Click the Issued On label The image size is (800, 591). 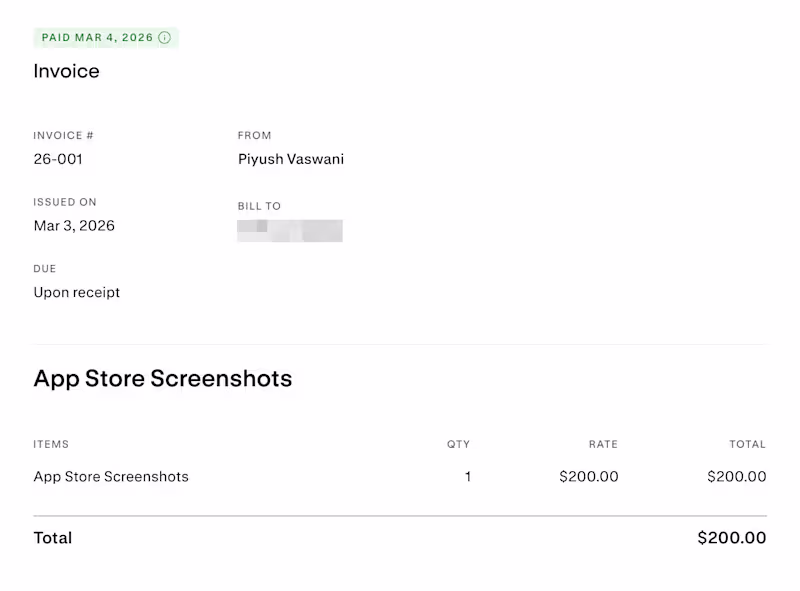(65, 202)
